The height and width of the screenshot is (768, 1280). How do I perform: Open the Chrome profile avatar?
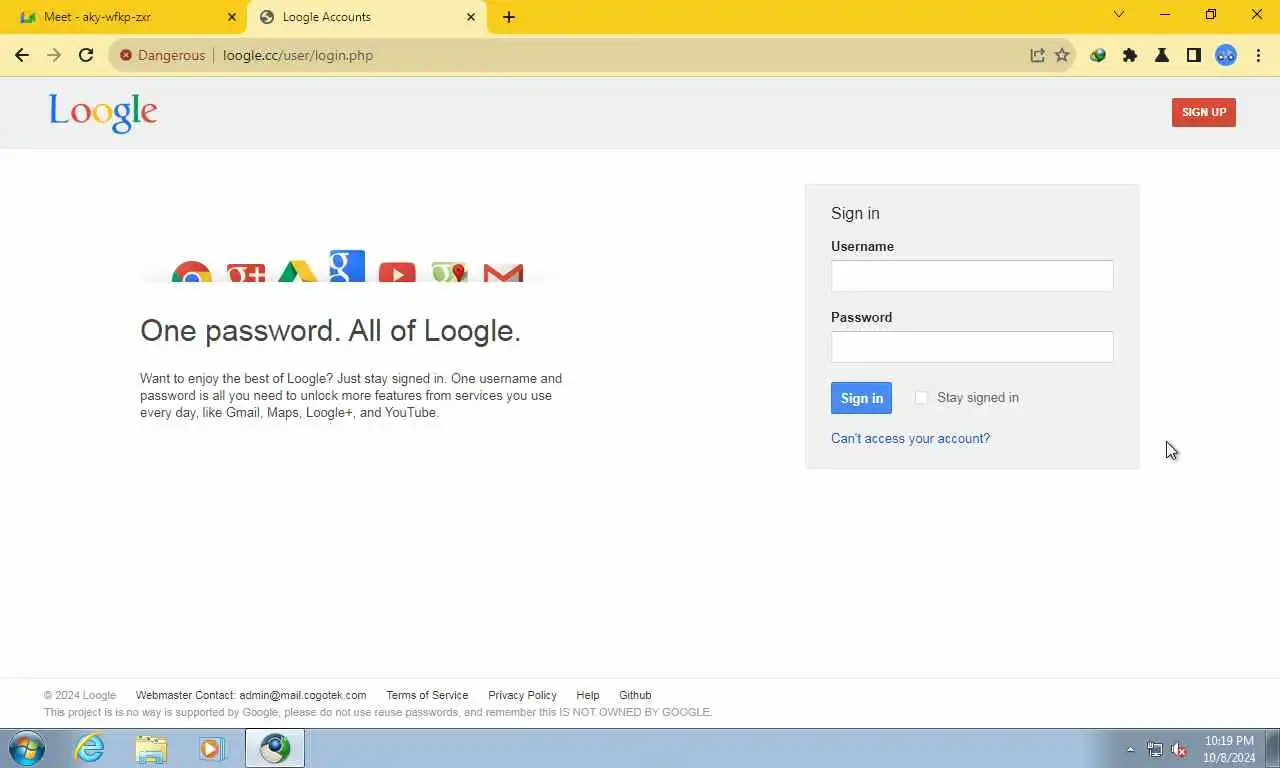pos(1226,56)
